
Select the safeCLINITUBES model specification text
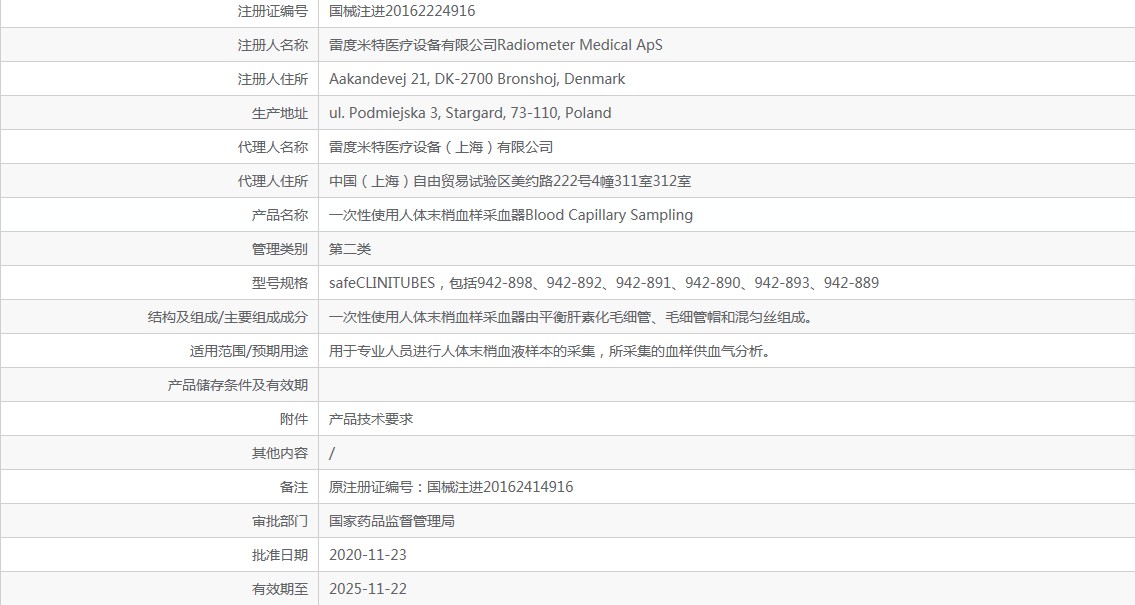coord(604,283)
